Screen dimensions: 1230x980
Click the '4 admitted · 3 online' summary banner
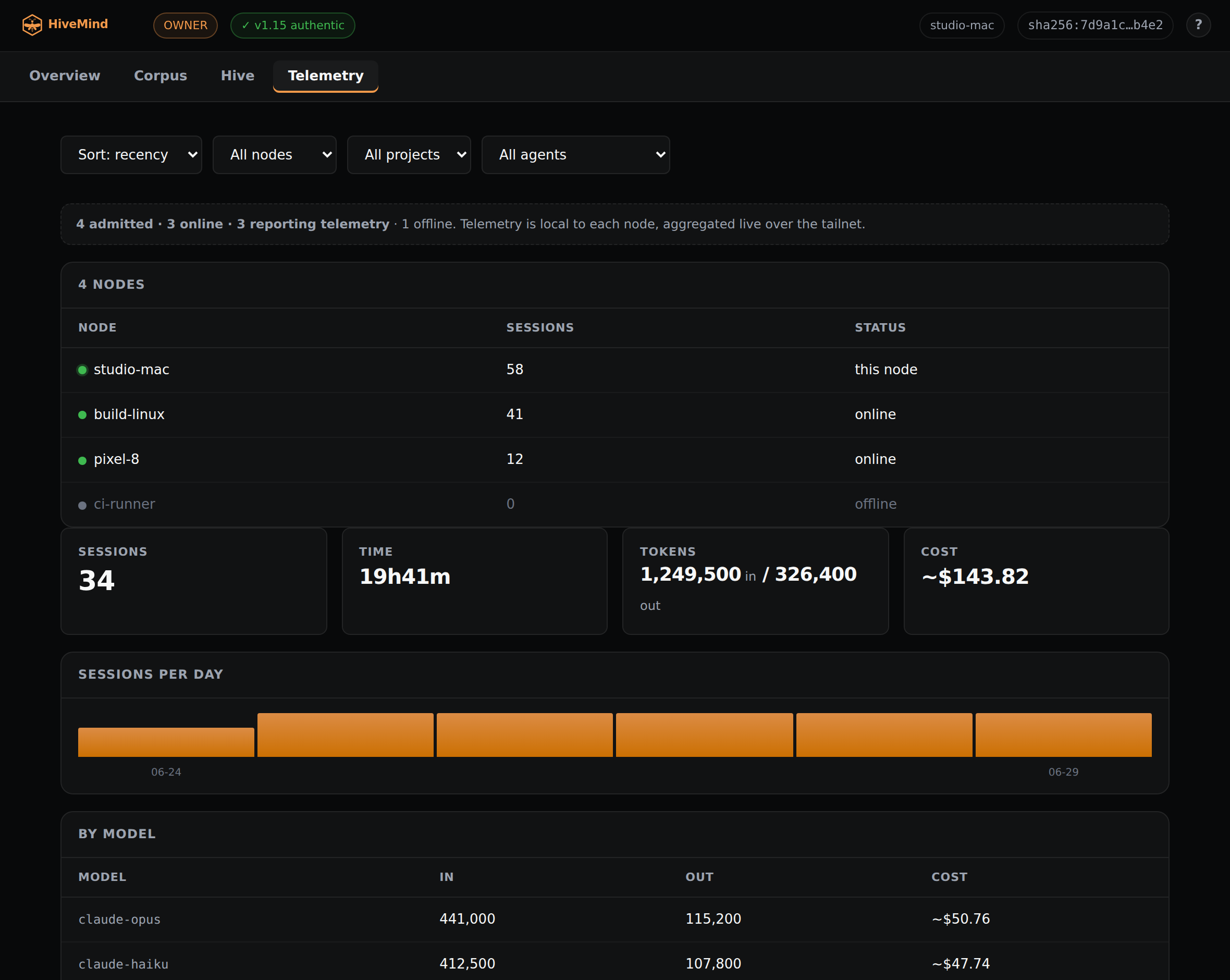pos(615,224)
